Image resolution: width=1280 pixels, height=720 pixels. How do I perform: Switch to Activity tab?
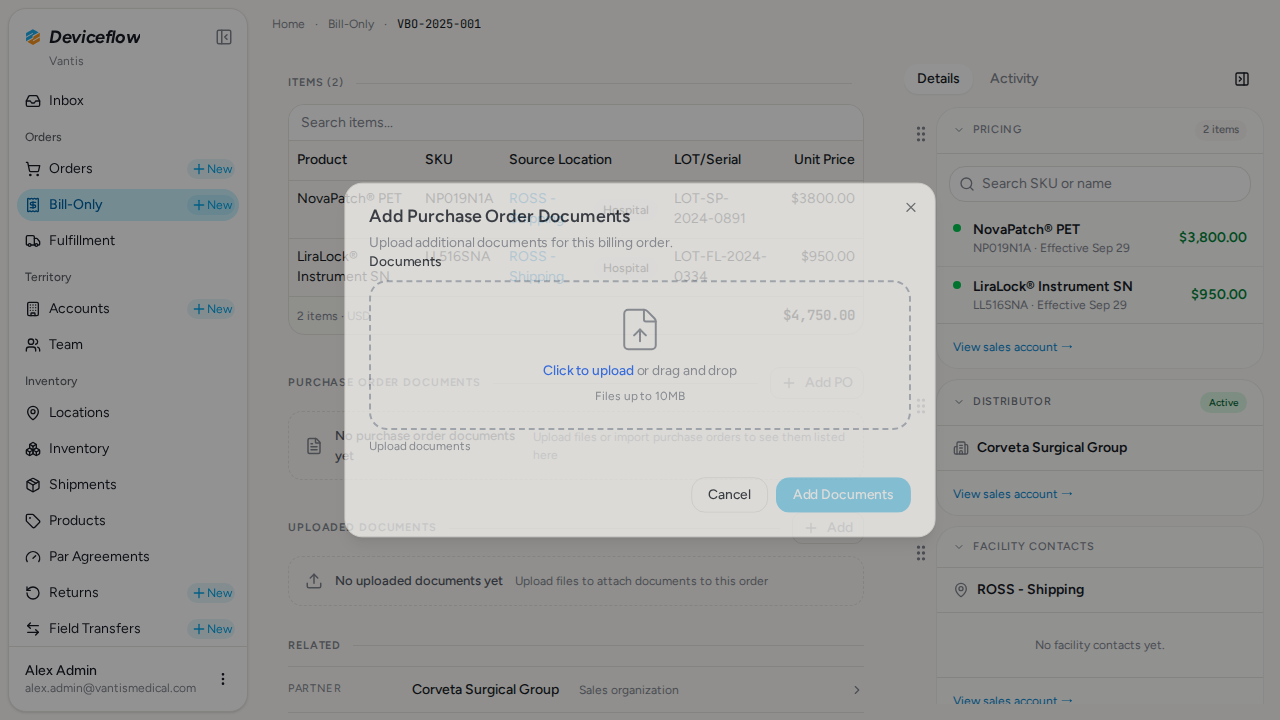(x=1014, y=79)
